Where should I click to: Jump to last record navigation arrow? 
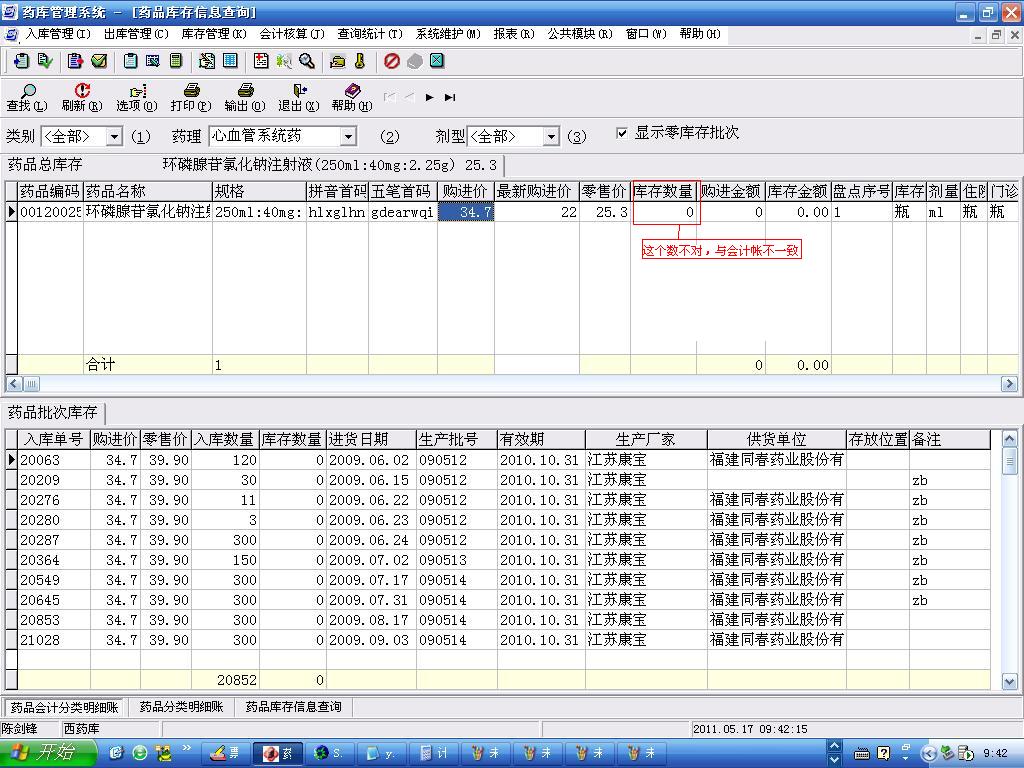coord(450,98)
